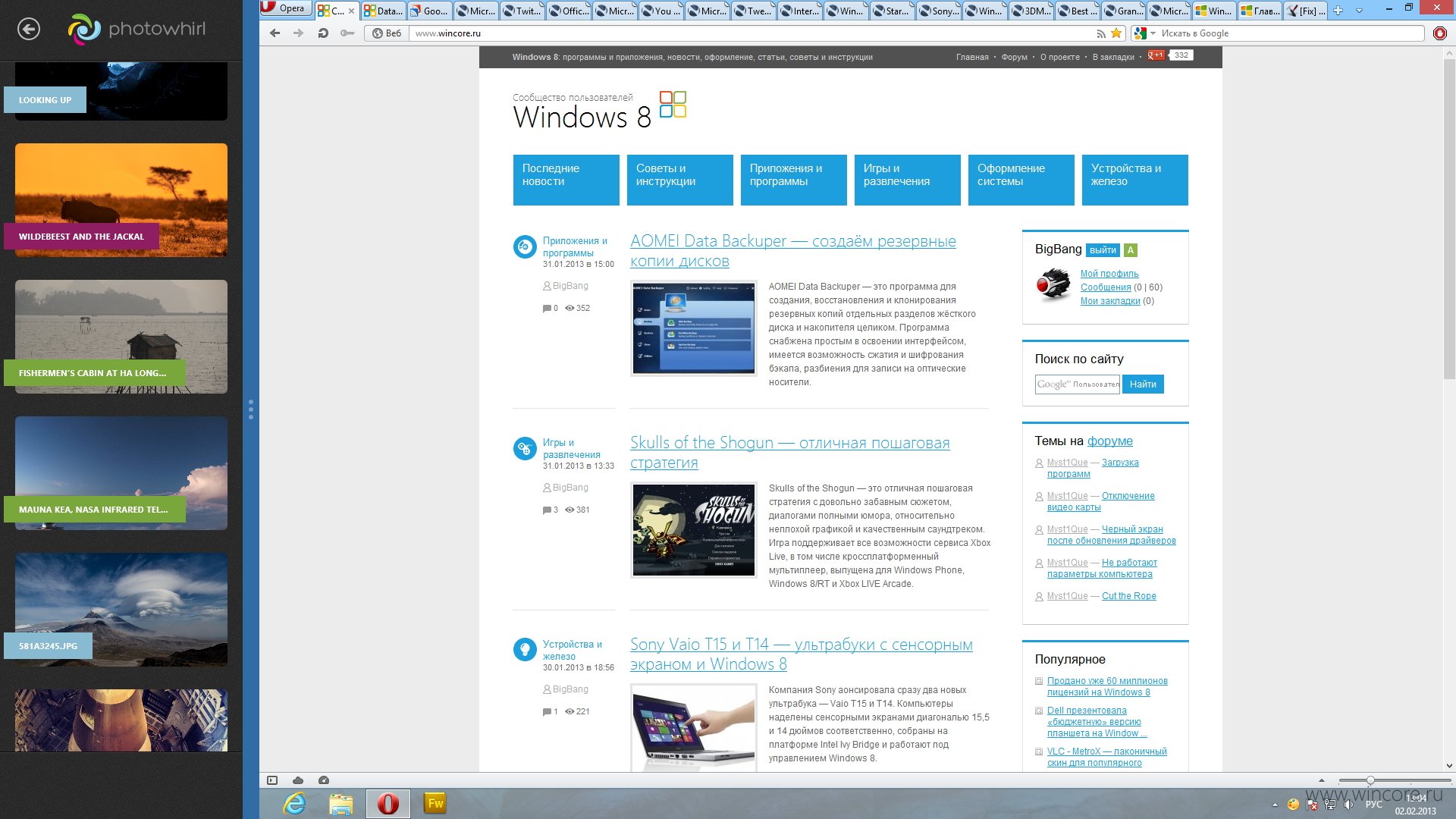Click the snap divider handle between apps

coord(251,409)
